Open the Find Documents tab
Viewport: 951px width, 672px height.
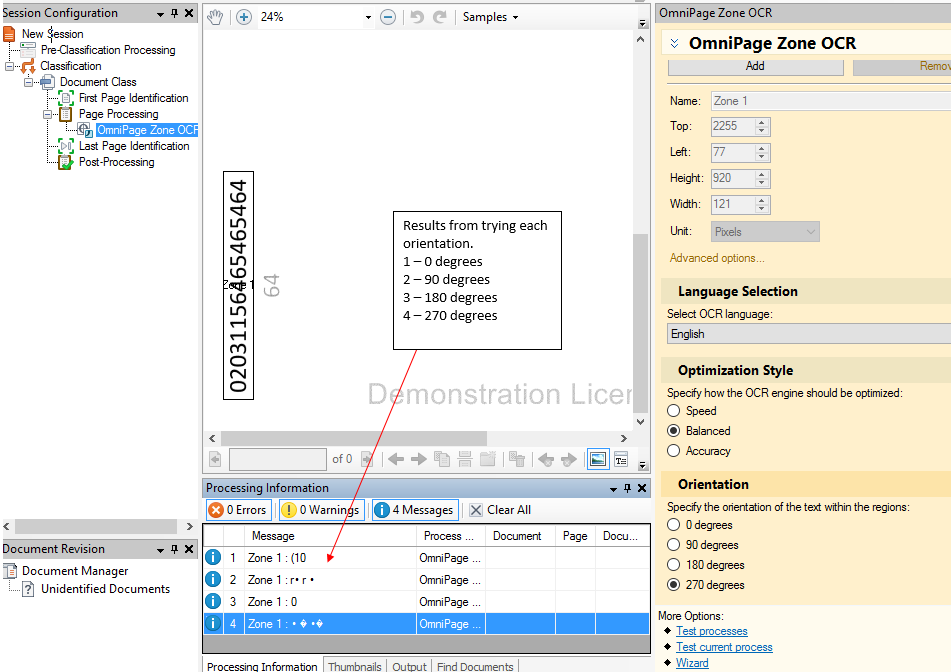tap(475, 666)
